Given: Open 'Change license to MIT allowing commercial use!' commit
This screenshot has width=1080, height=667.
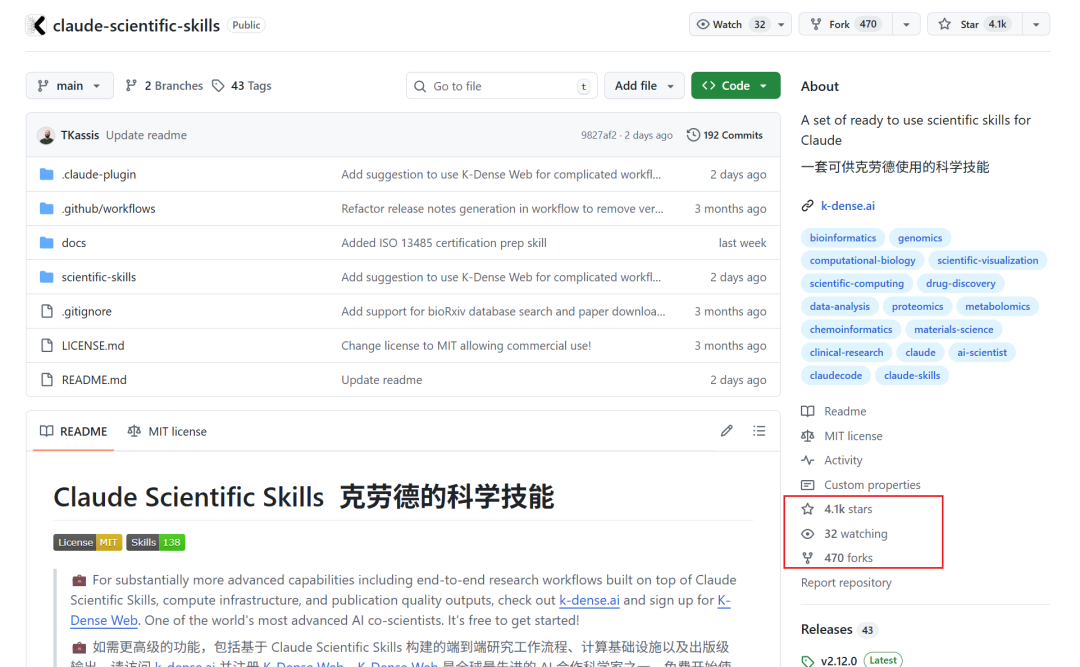Looking at the screenshot, I should tap(466, 345).
